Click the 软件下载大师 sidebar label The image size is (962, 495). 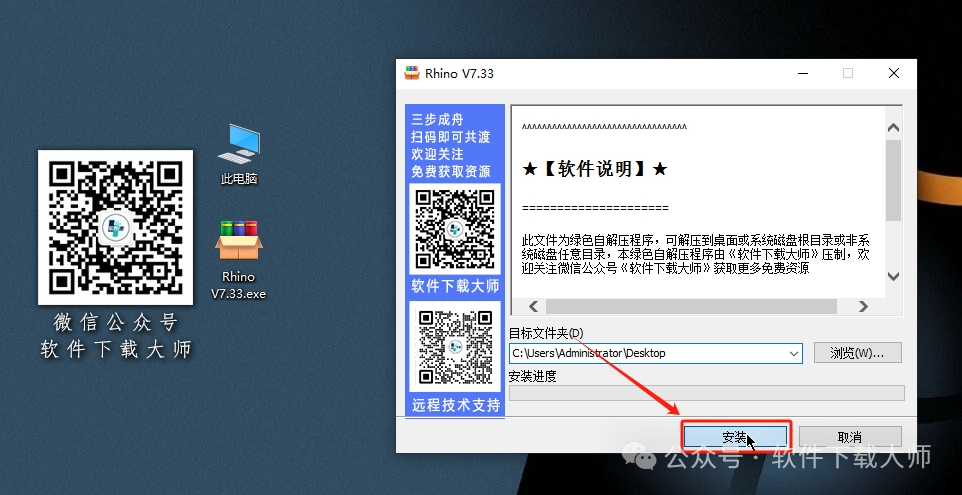click(455, 286)
